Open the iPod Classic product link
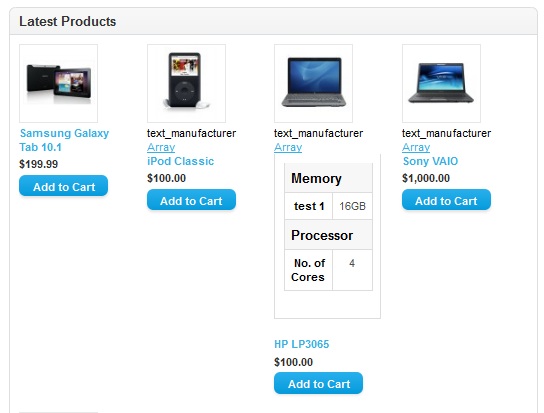The image size is (544, 413). [x=180, y=161]
